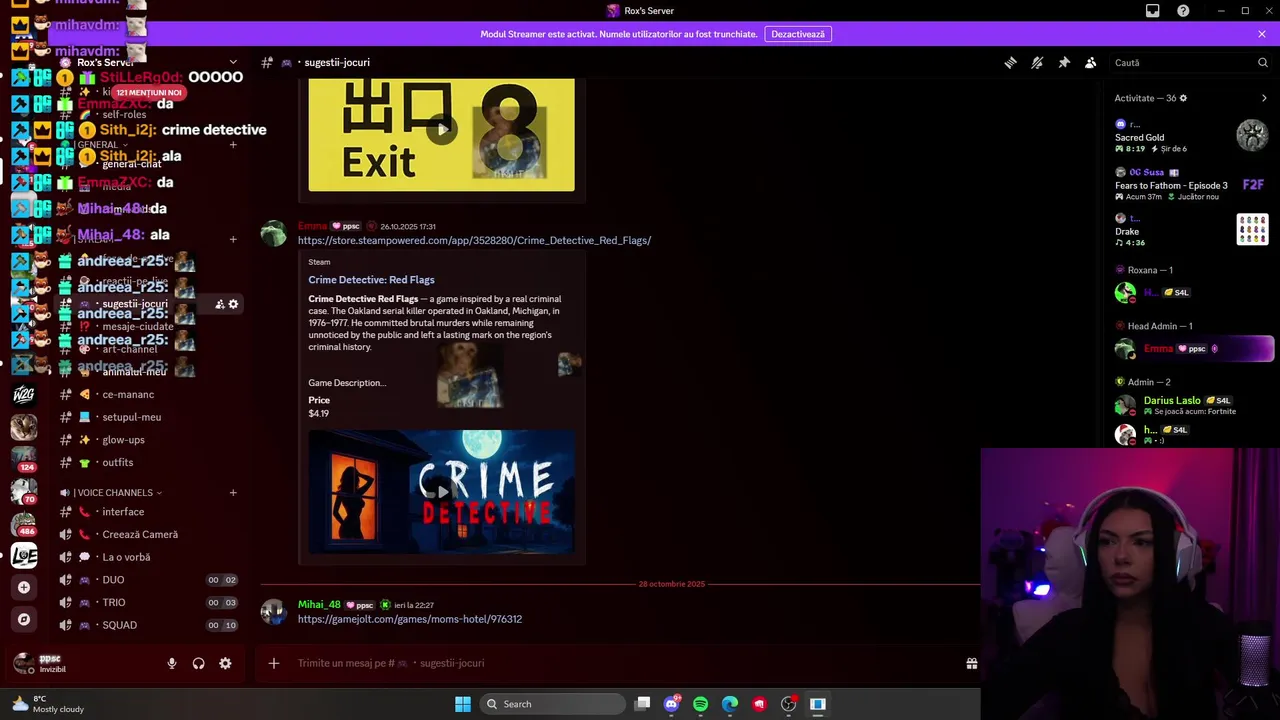Select Darius Laslo in Admin list
Screen dimensions: 1280x720
click(1192, 405)
